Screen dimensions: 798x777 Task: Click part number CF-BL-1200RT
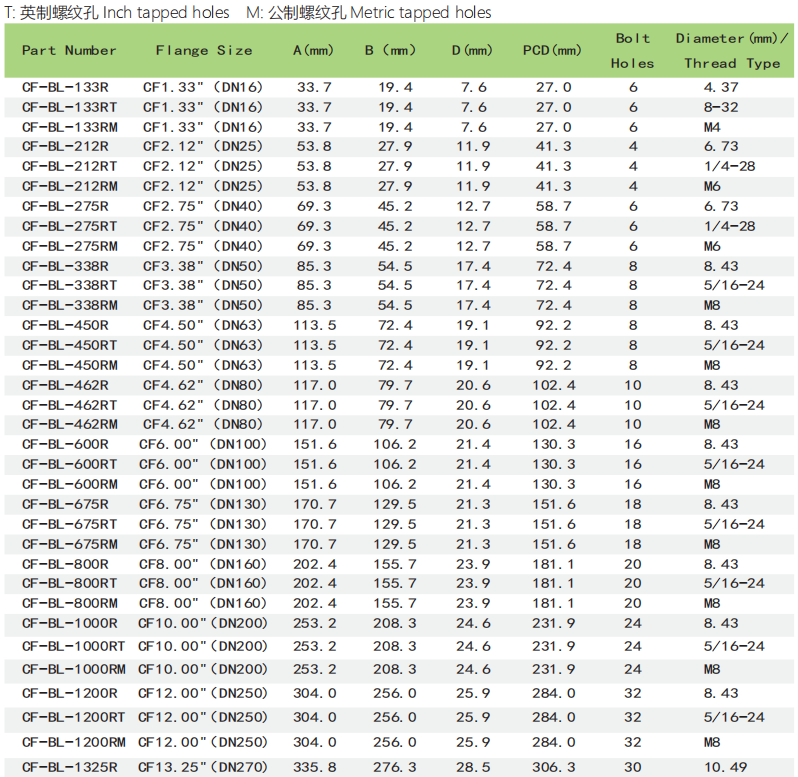point(73,717)
